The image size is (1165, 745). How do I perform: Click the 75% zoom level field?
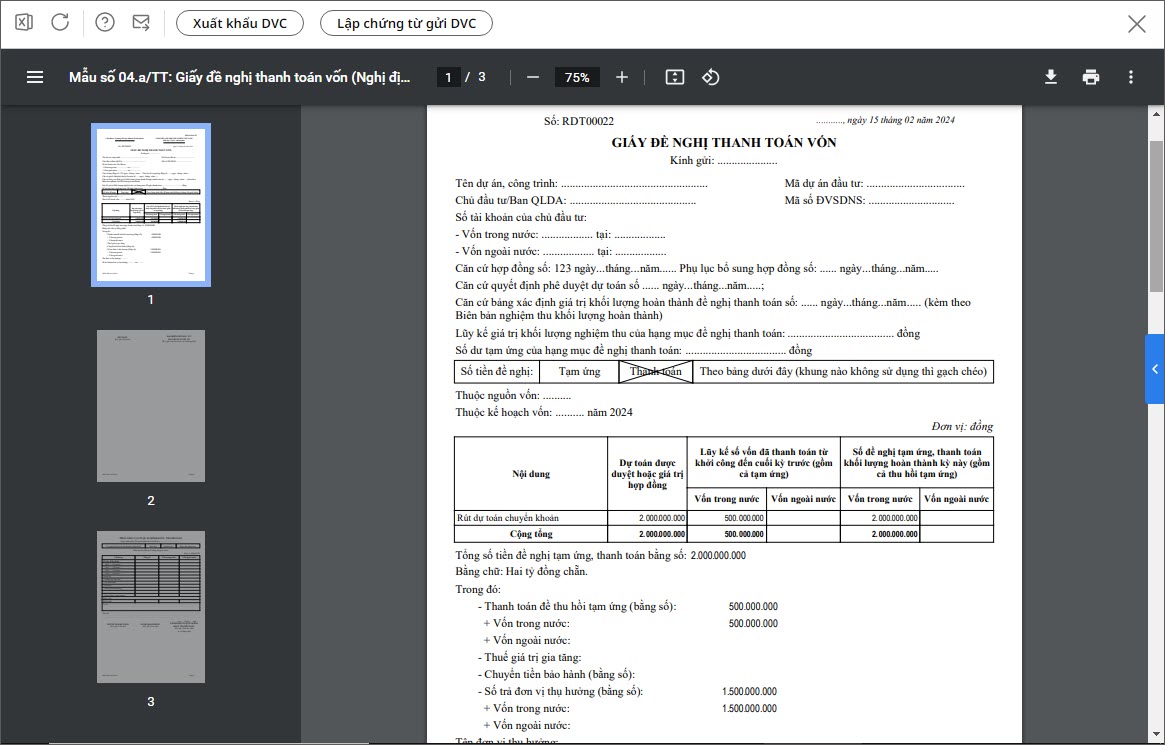coord(577,77)
